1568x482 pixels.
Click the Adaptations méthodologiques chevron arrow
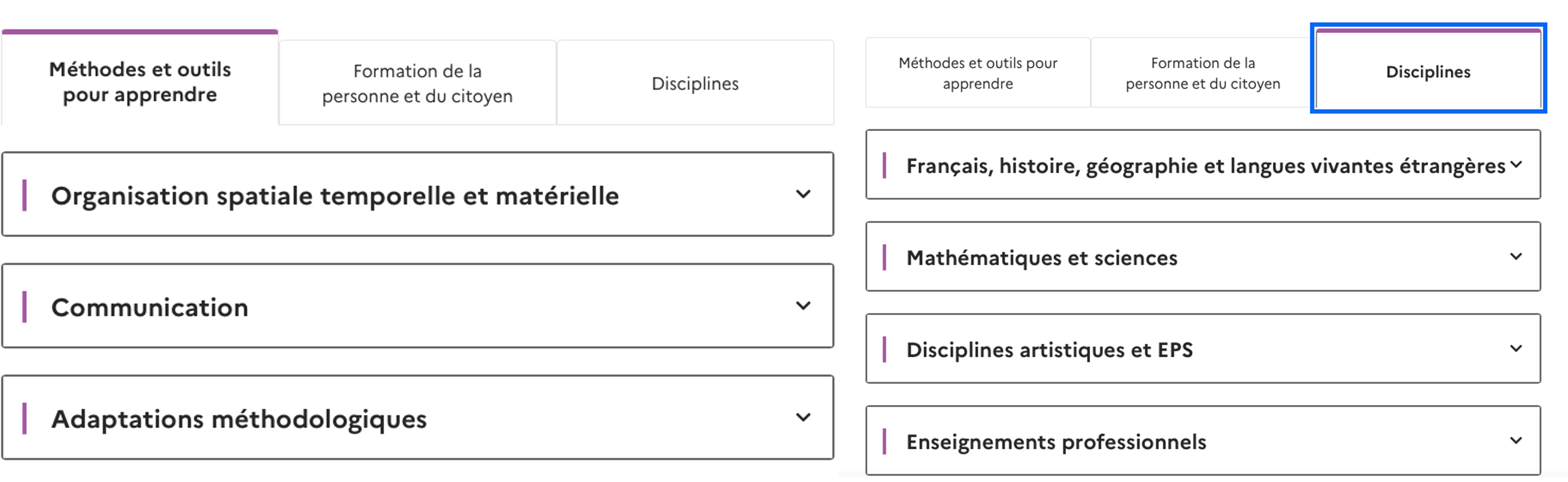803,417
